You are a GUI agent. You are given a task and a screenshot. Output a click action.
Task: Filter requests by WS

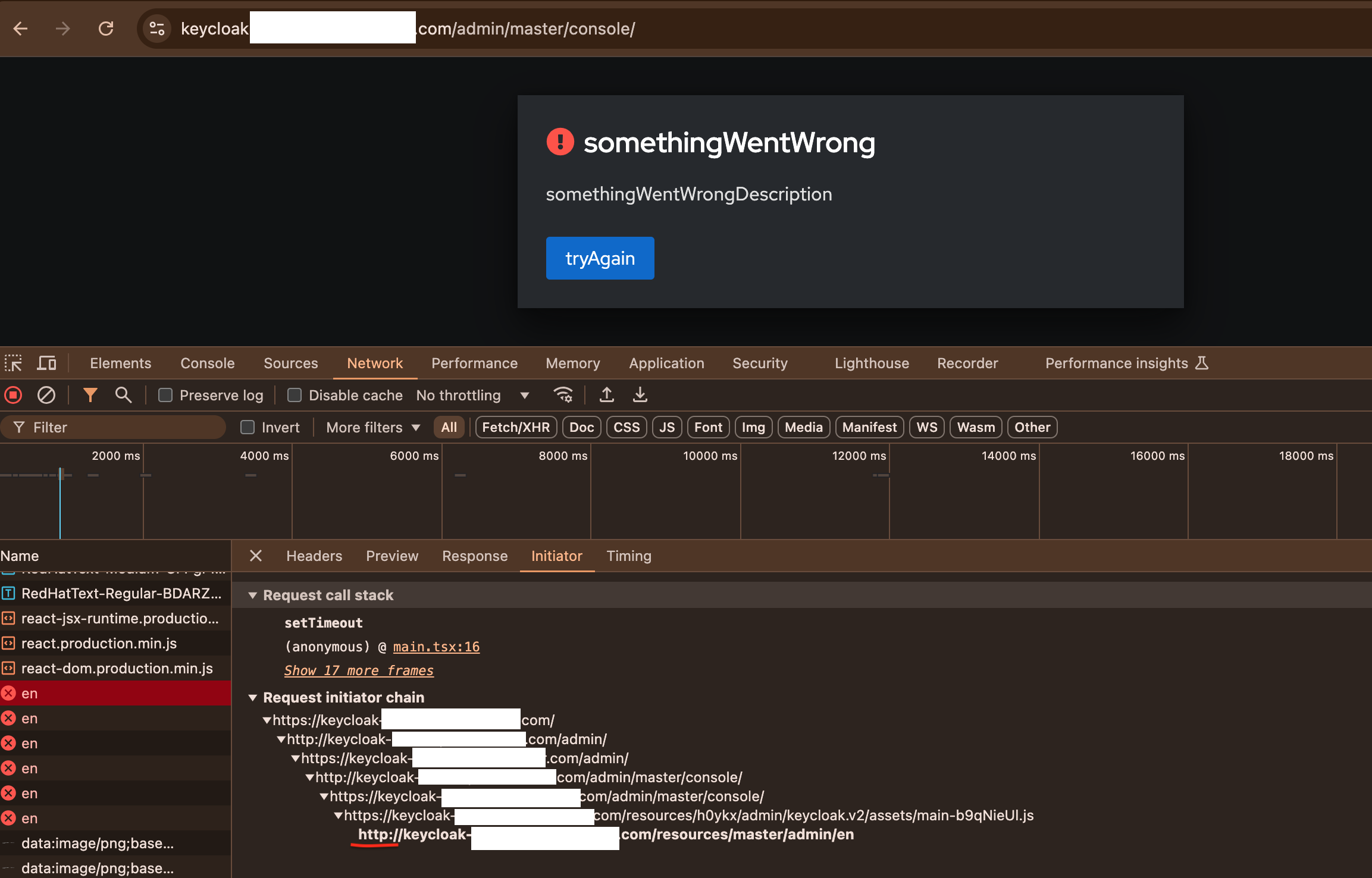point(927,427)
